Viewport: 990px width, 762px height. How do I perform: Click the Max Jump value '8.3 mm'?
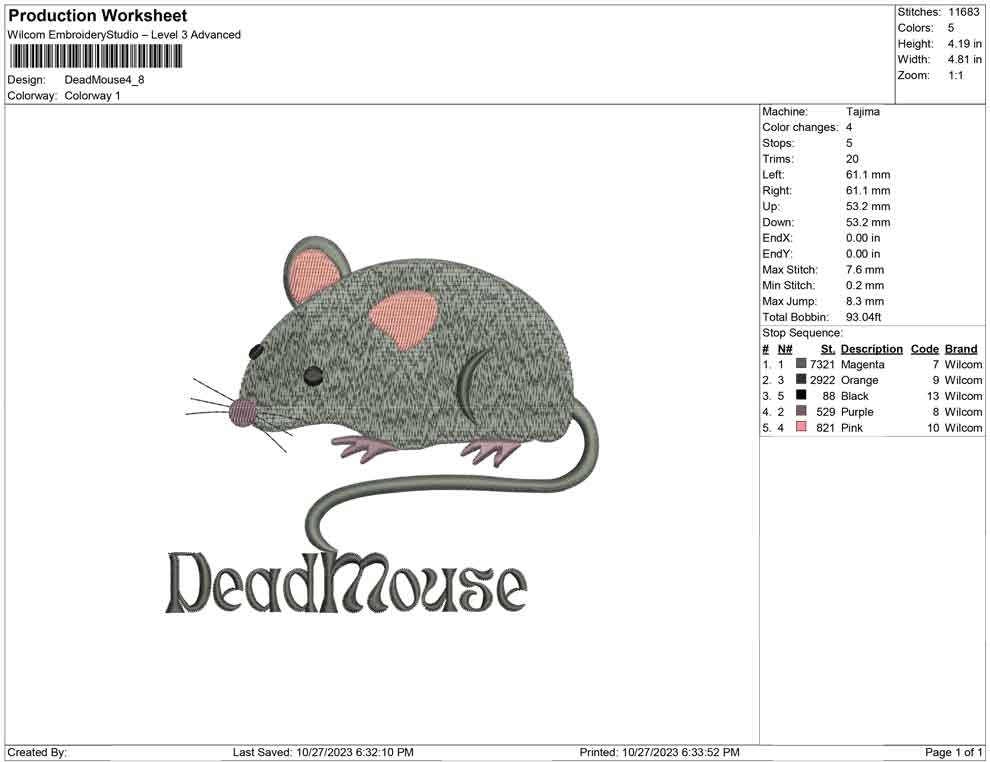(x=865, y=301)
